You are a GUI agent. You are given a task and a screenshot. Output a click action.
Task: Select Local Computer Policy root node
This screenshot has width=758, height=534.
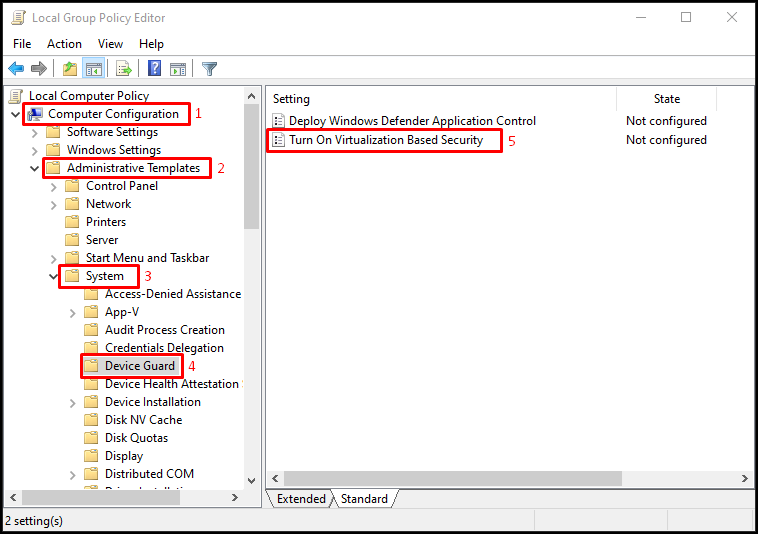[89, 96]
